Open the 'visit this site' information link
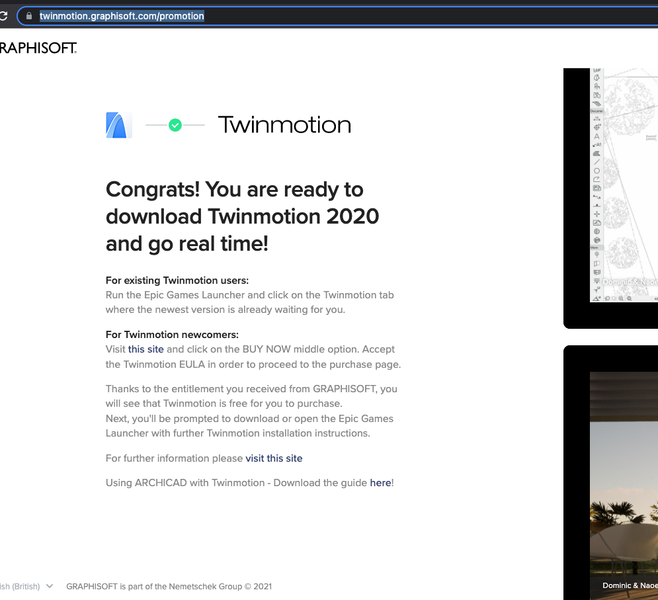The height and width of the screenshot is (600, 658). (274, 458)
